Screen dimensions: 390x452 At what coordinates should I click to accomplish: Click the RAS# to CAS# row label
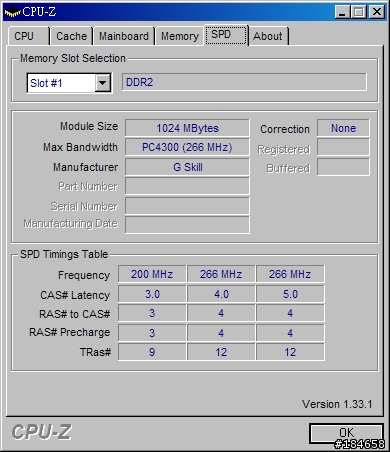75,314
